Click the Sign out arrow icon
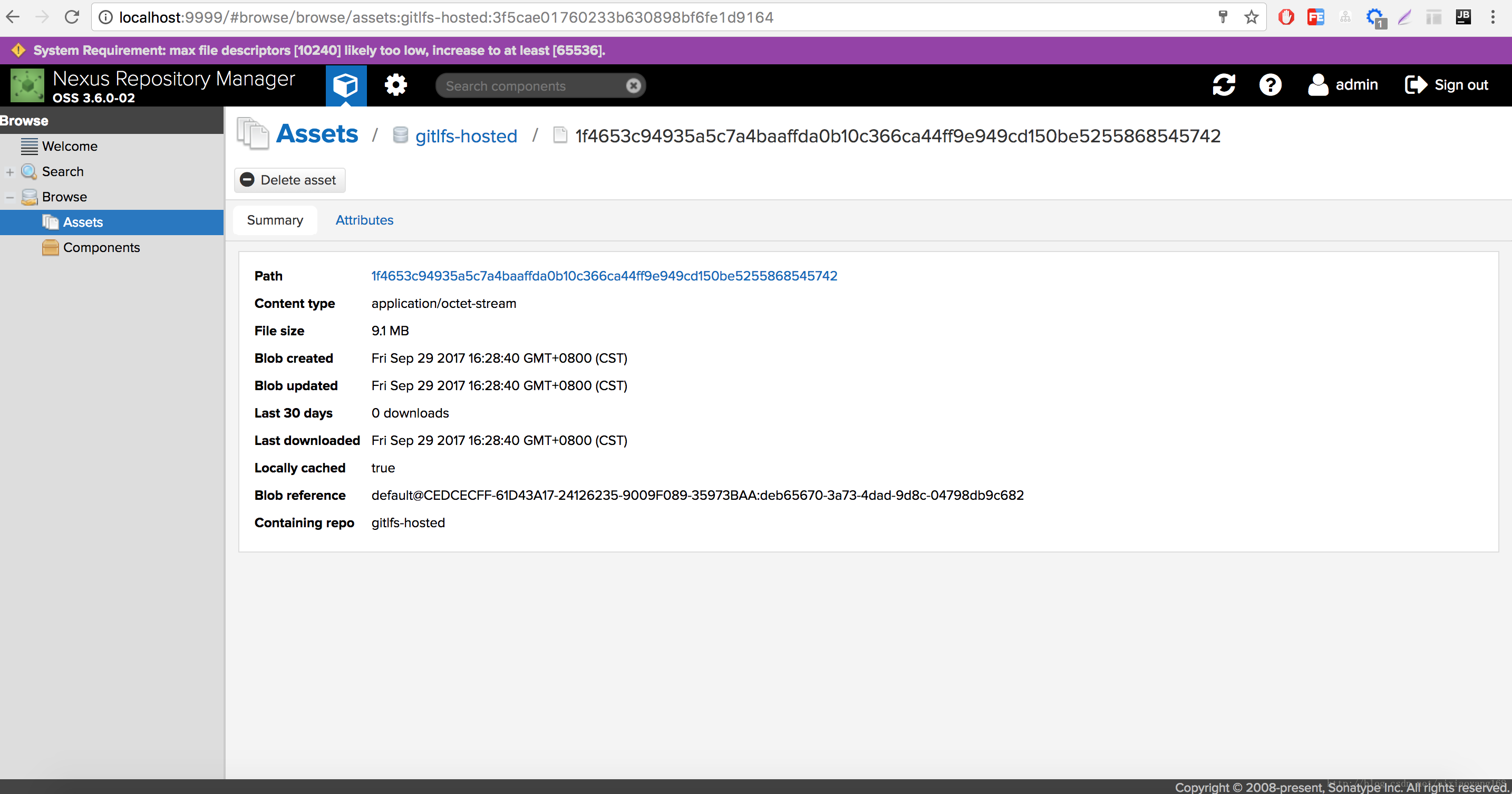Viewport: 1512px width, 794px height. (1415, 85)
